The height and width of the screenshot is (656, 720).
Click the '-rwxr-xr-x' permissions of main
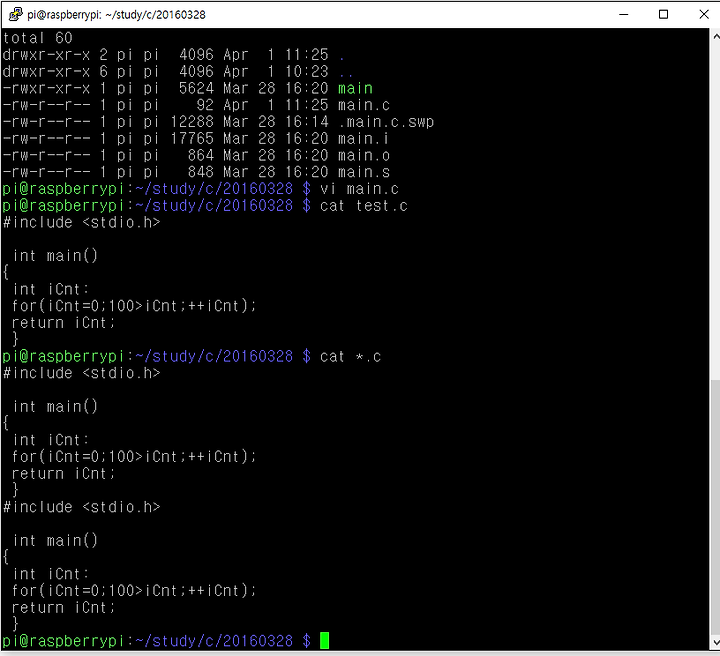(46, 88)
